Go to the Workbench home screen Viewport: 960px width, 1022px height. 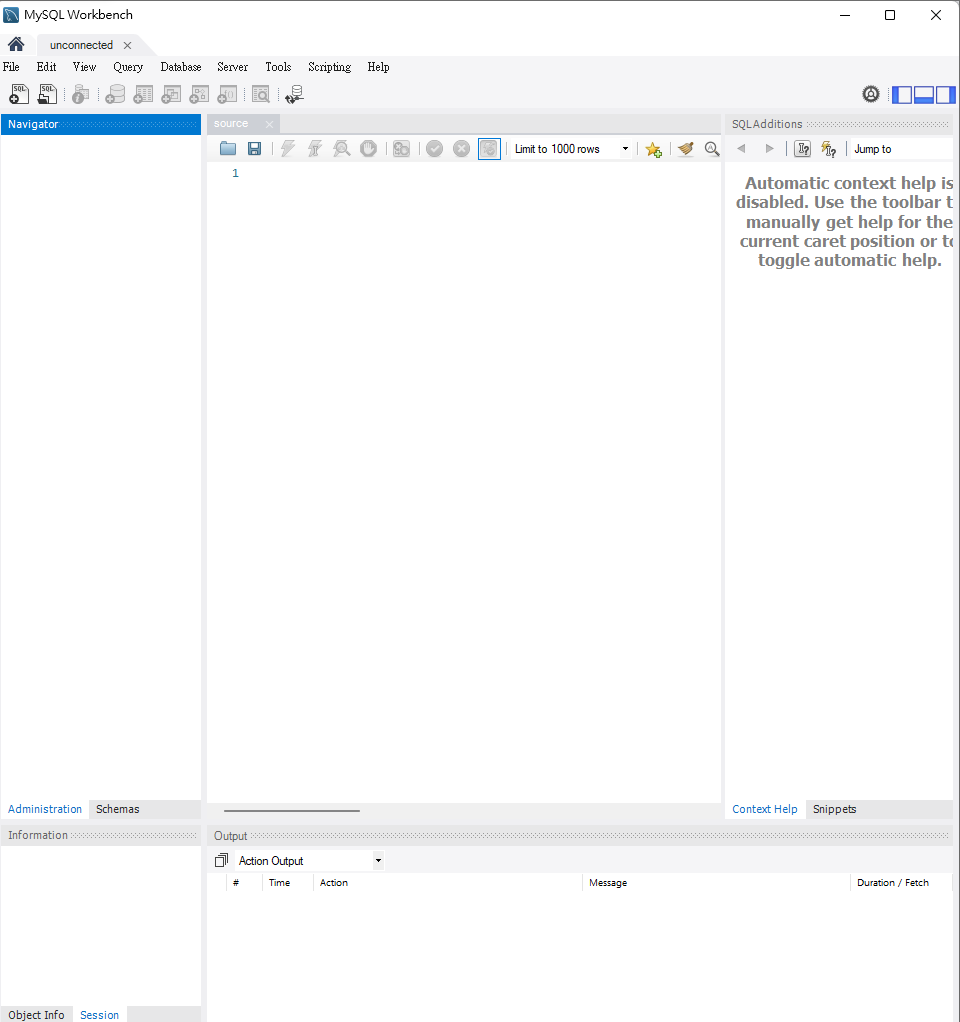click(x=16, y=44)
